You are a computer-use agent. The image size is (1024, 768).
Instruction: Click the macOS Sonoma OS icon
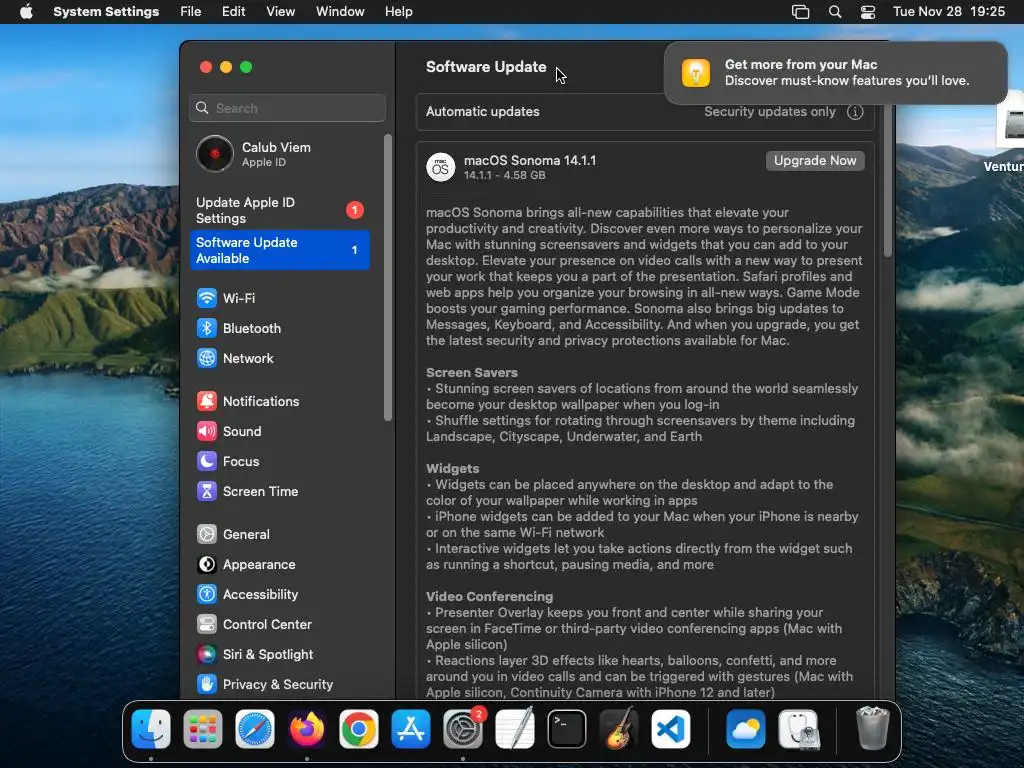441,167
